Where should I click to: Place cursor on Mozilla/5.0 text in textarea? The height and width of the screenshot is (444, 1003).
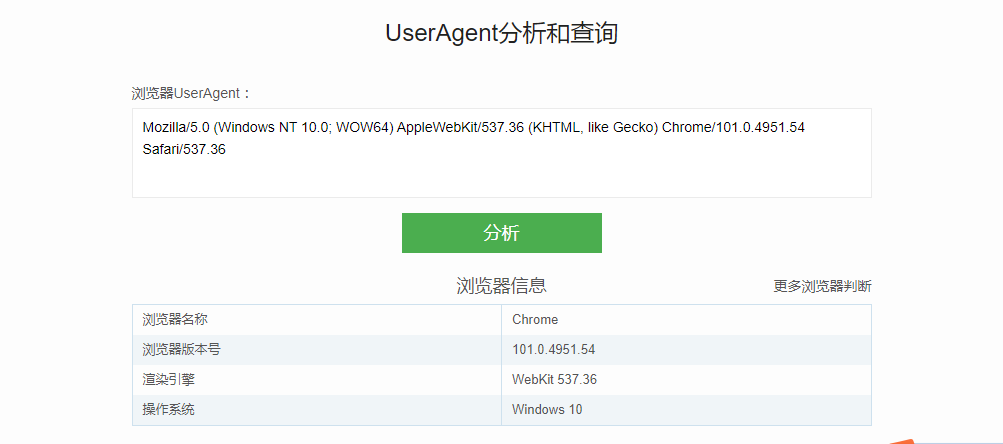pos(176,128)
